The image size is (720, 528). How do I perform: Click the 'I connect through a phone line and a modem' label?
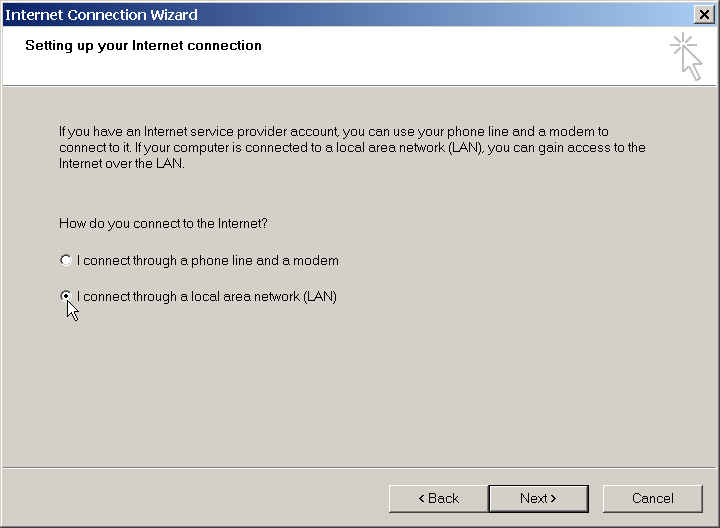[208, 260]
